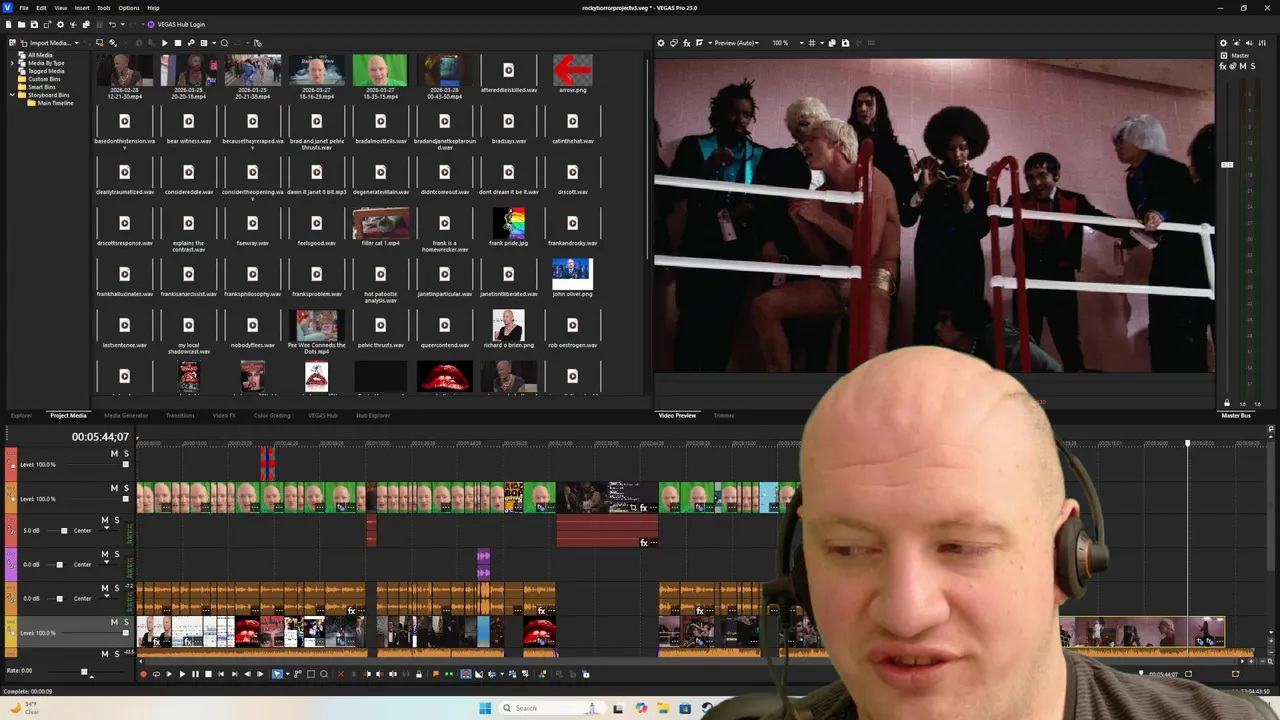Switch to the Video FX tab

click(x=224, y=415)
